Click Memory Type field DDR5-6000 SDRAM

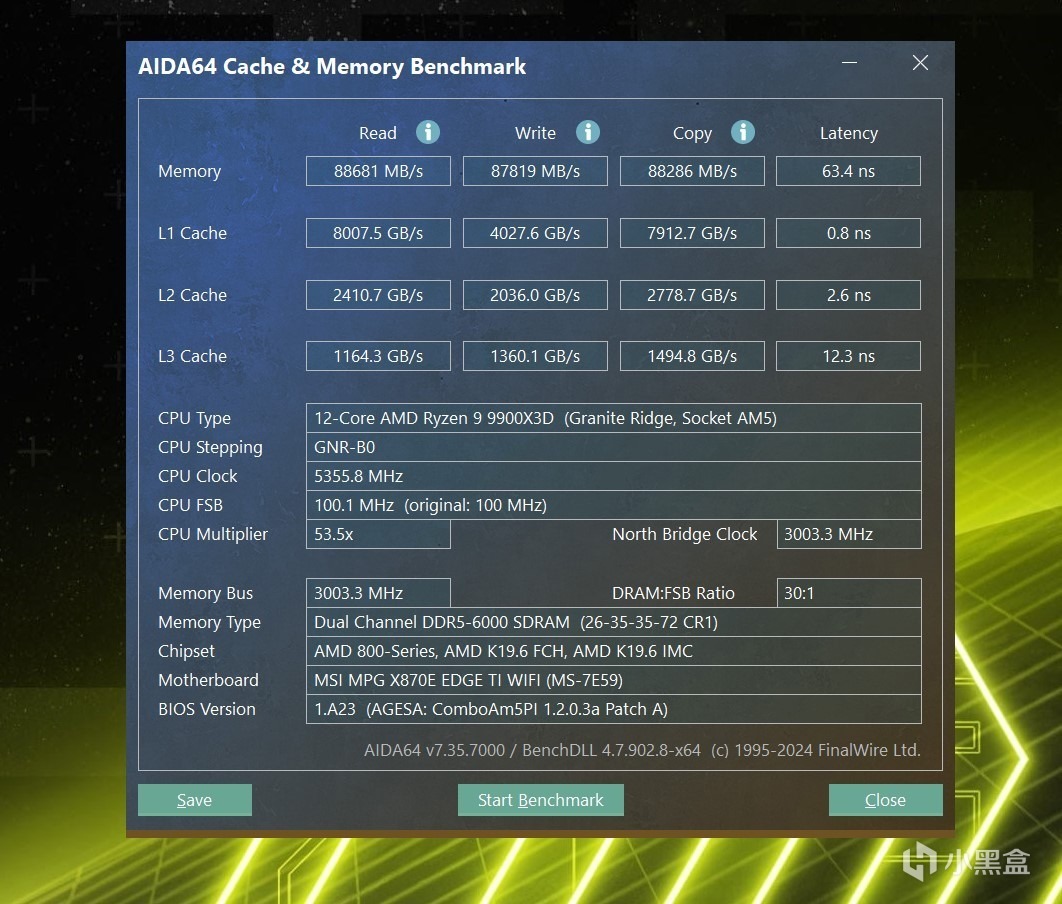coord(614,622)
